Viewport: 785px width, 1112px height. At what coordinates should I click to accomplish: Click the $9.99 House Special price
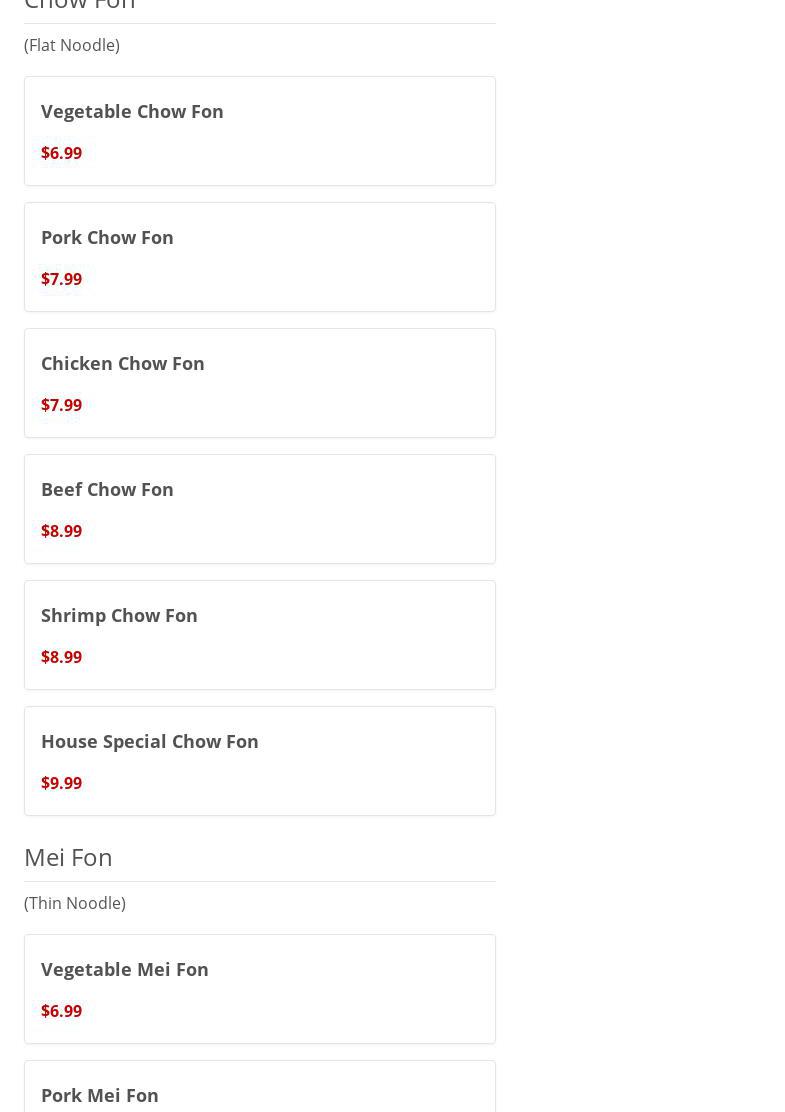point(61,783)
